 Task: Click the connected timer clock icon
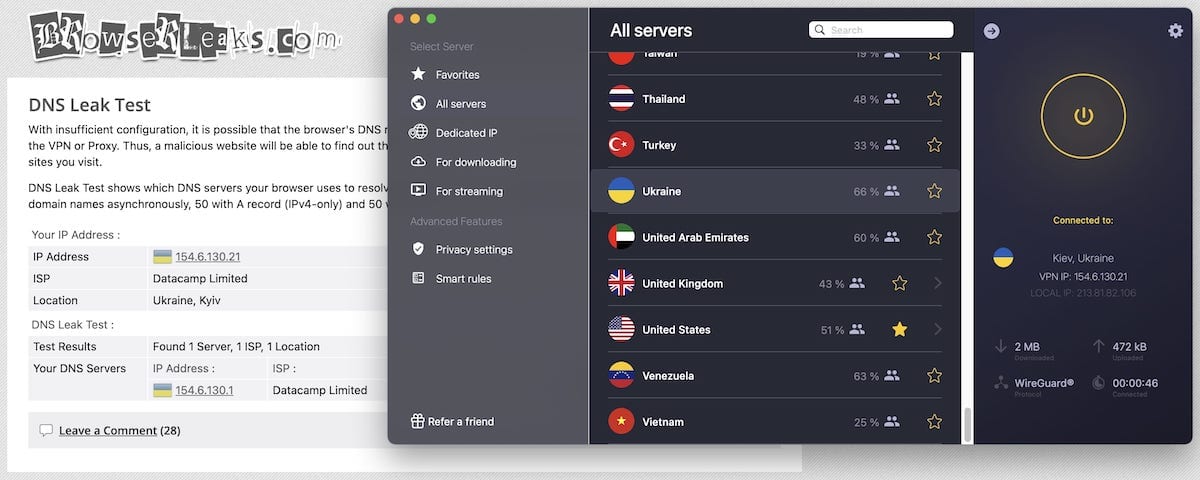(1098, 382)
